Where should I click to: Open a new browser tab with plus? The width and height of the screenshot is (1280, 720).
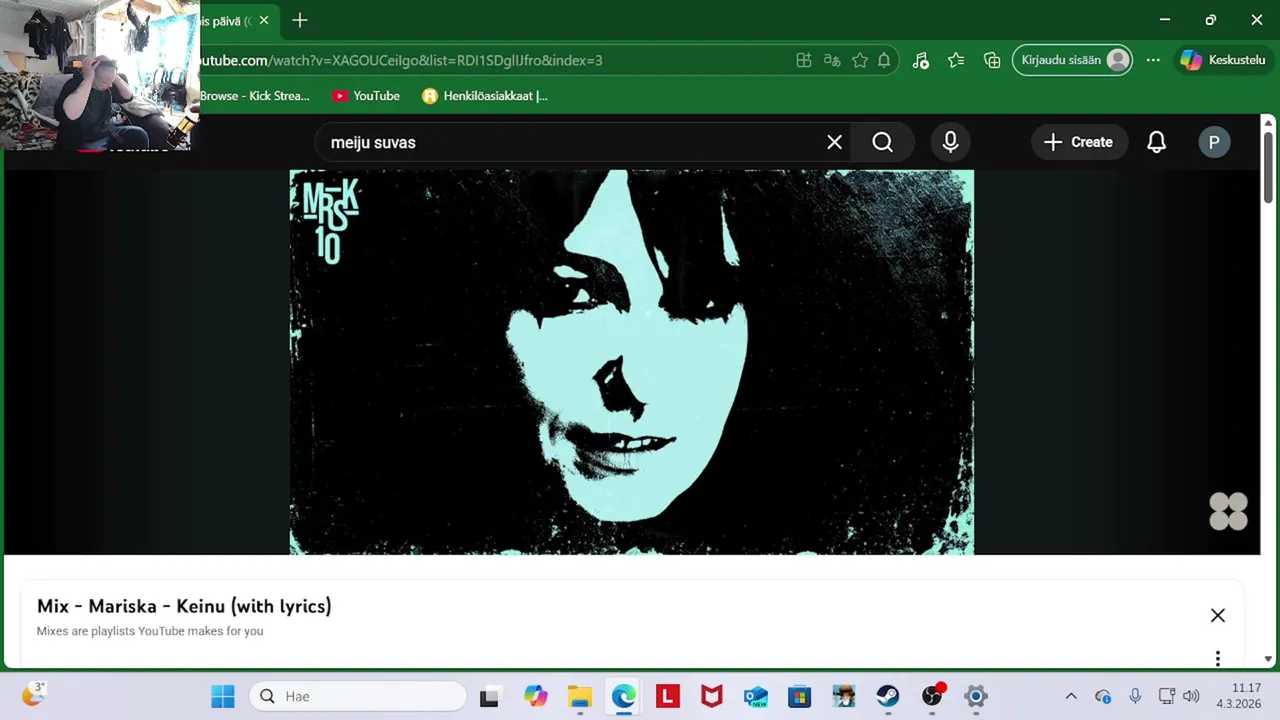tap(300, 20)
